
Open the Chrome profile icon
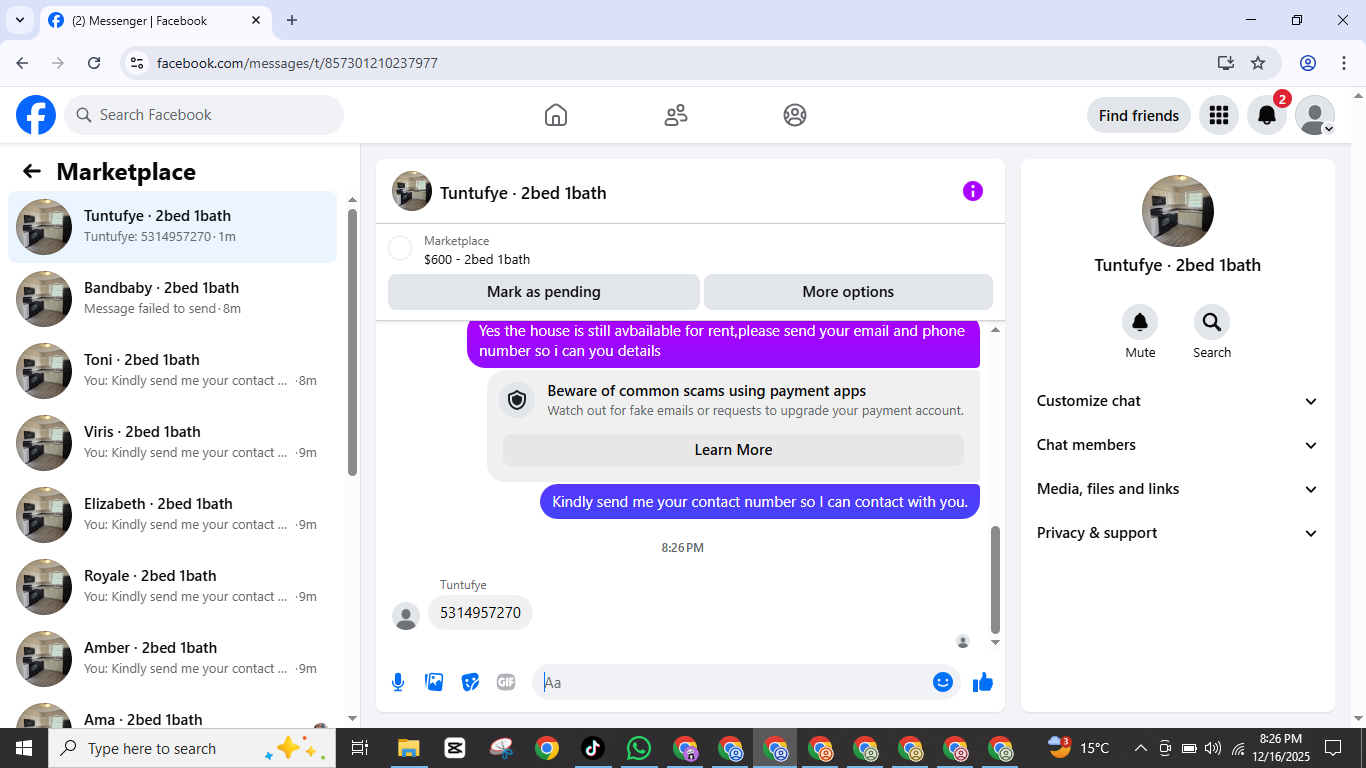1308,63
